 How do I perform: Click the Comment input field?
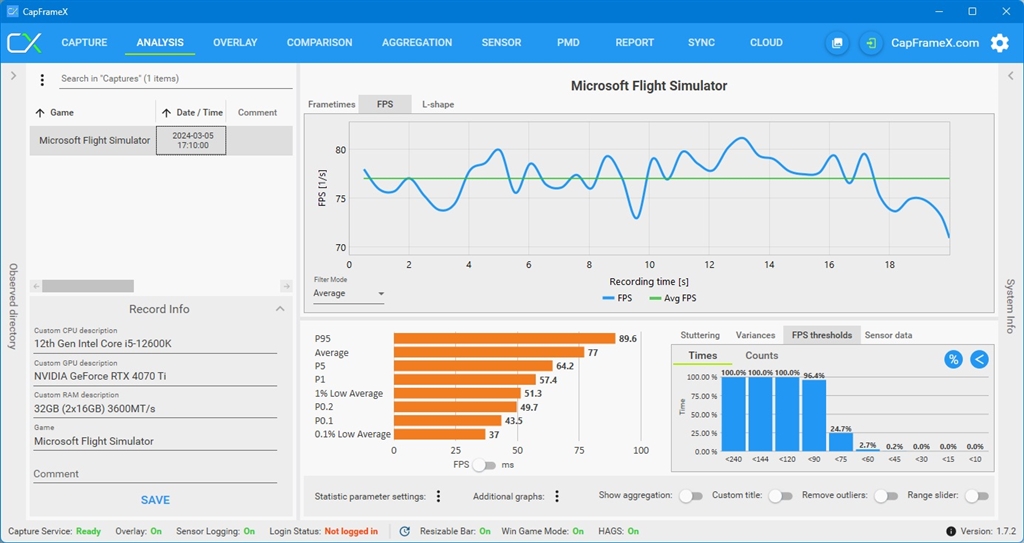tap(155, 474)
